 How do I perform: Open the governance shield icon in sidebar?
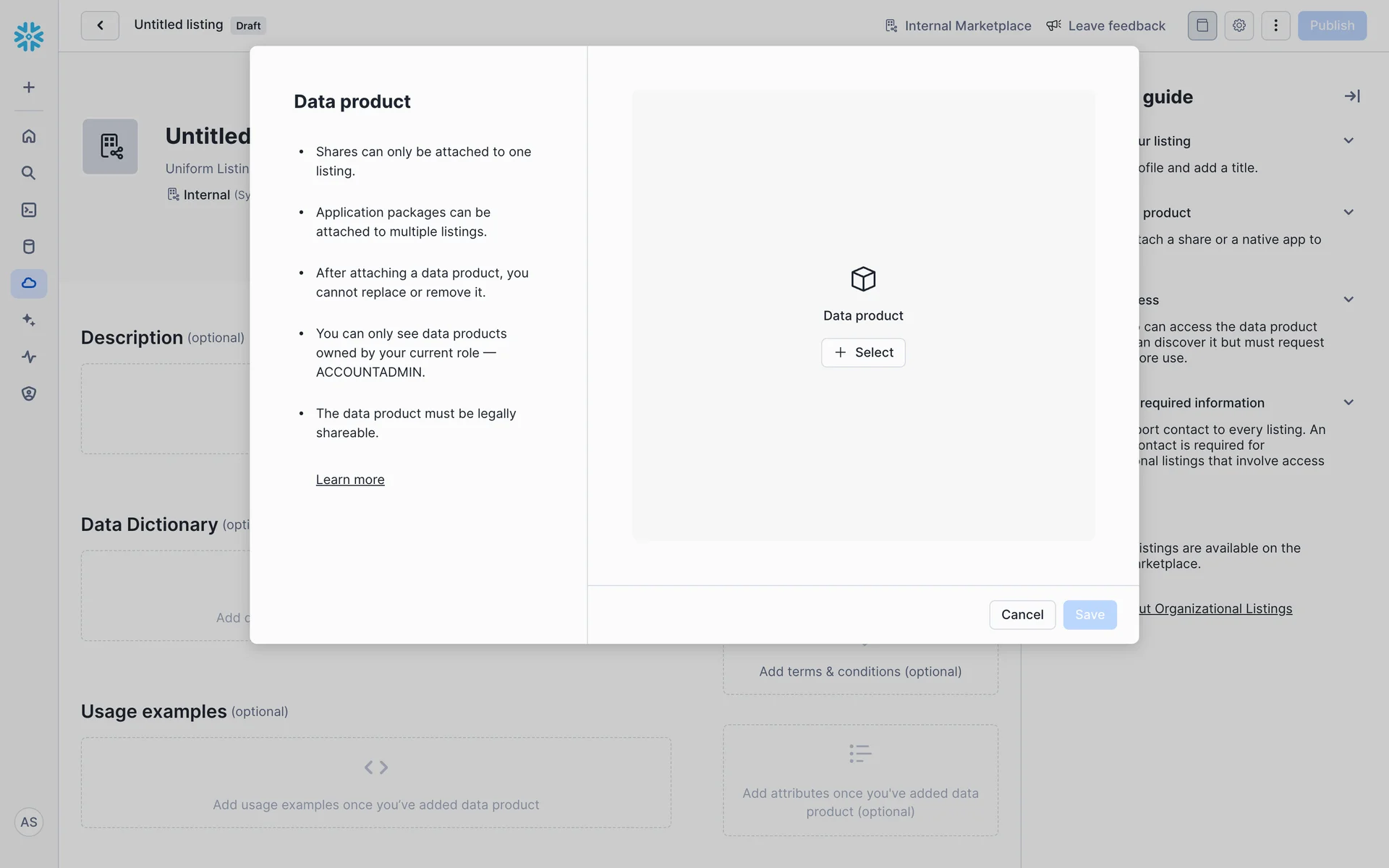point(29,393)
